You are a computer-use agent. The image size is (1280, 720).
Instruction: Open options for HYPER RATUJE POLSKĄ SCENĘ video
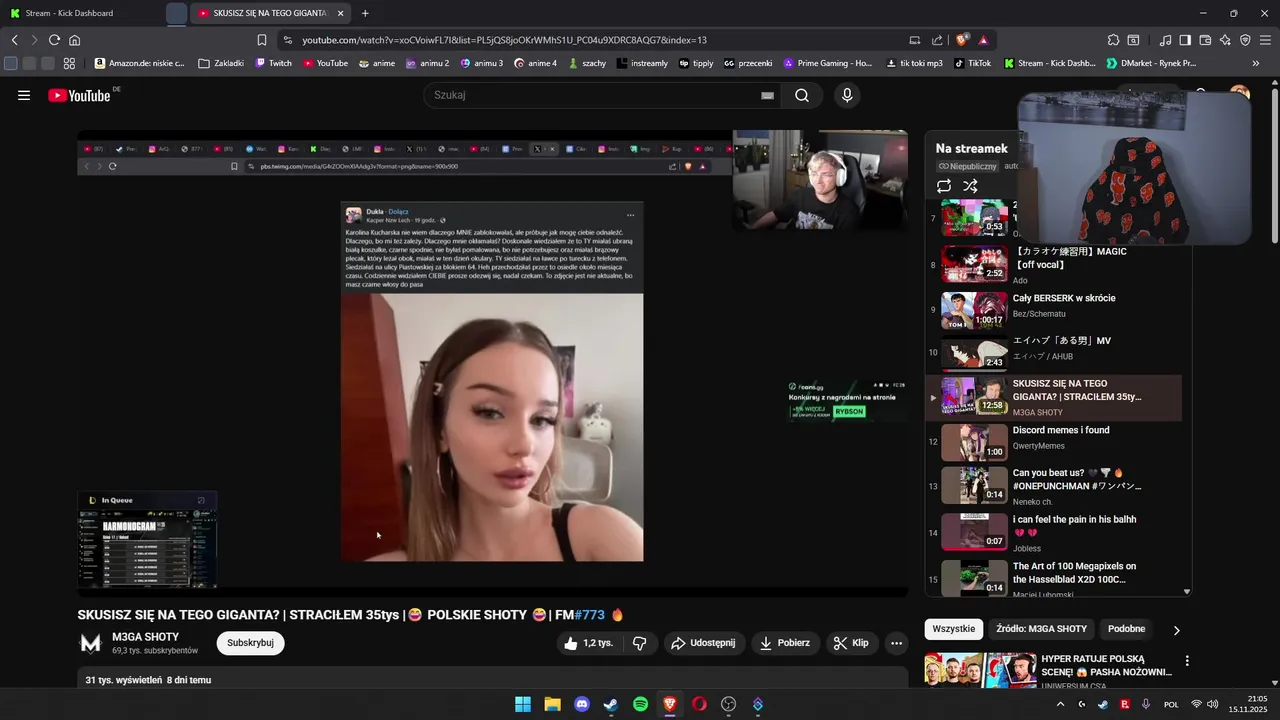coord(1187,661)
